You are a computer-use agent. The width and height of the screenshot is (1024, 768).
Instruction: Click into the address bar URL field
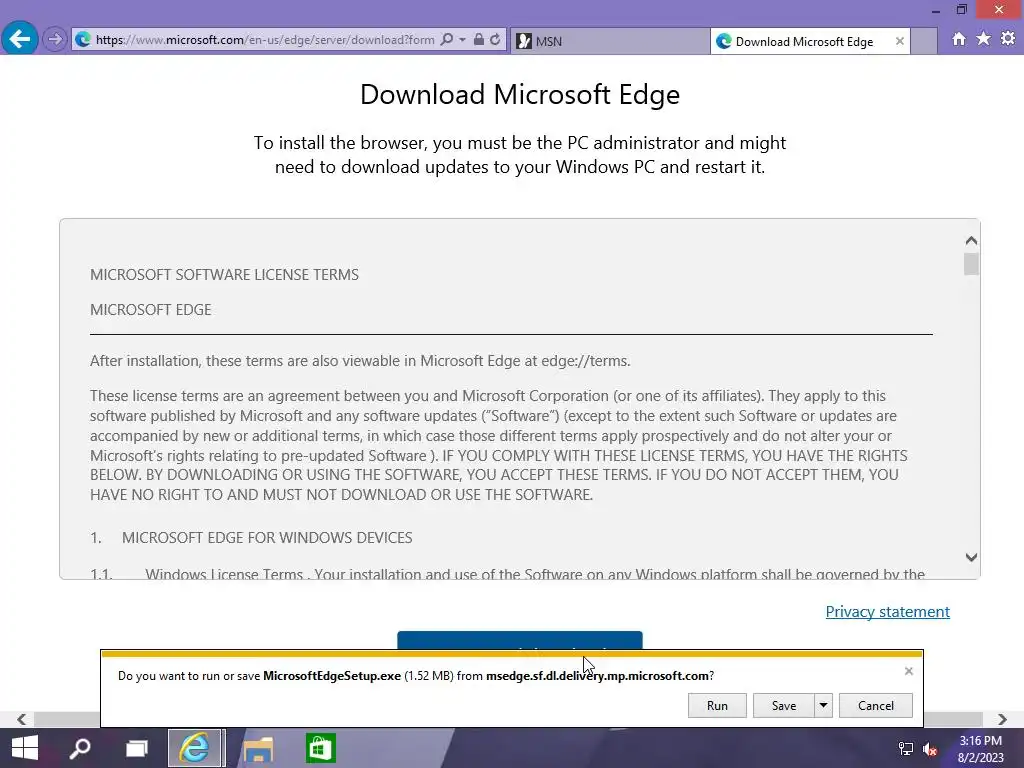(264, 40)
